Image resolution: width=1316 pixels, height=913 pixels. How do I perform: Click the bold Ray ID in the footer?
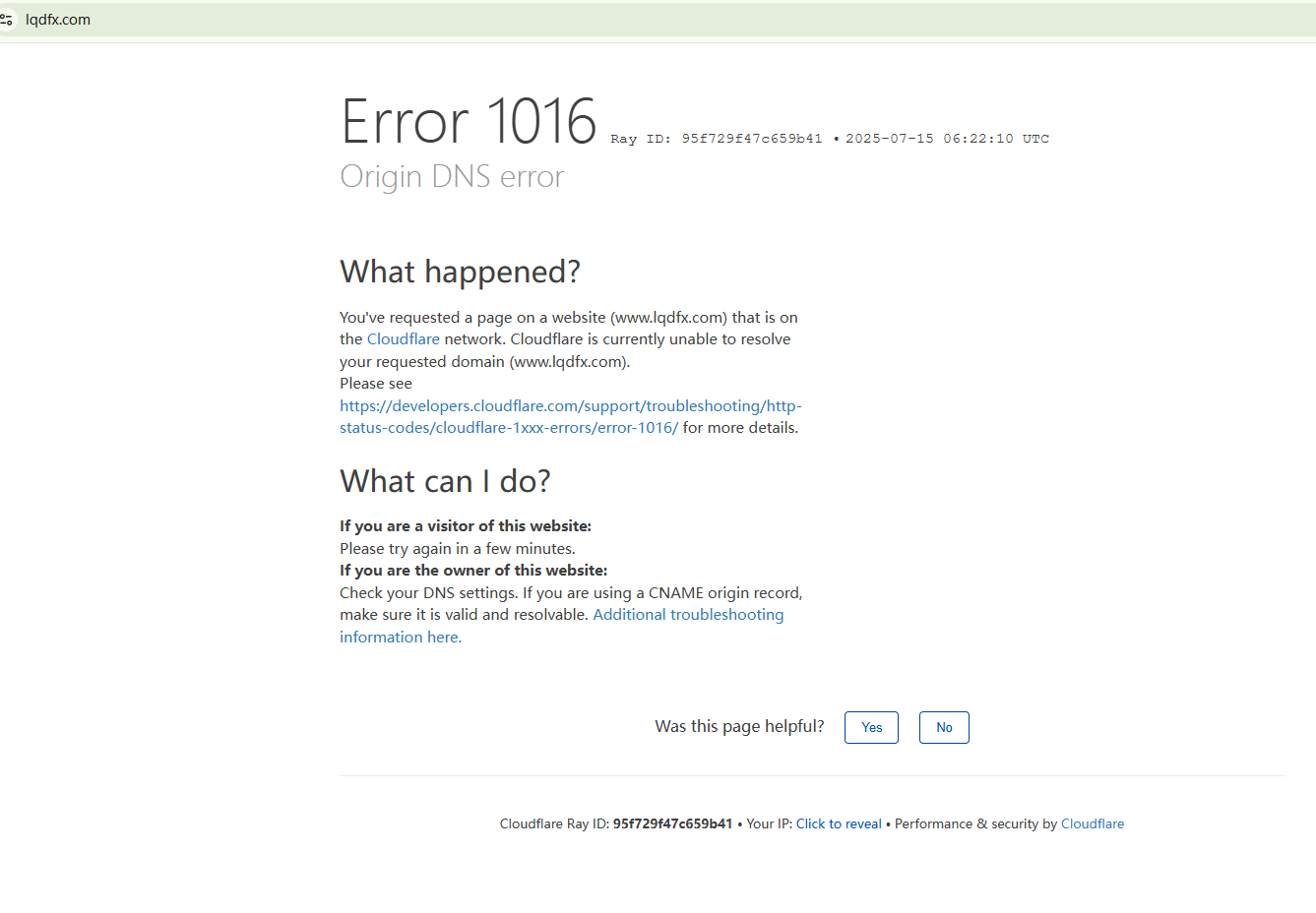(672, 824)
